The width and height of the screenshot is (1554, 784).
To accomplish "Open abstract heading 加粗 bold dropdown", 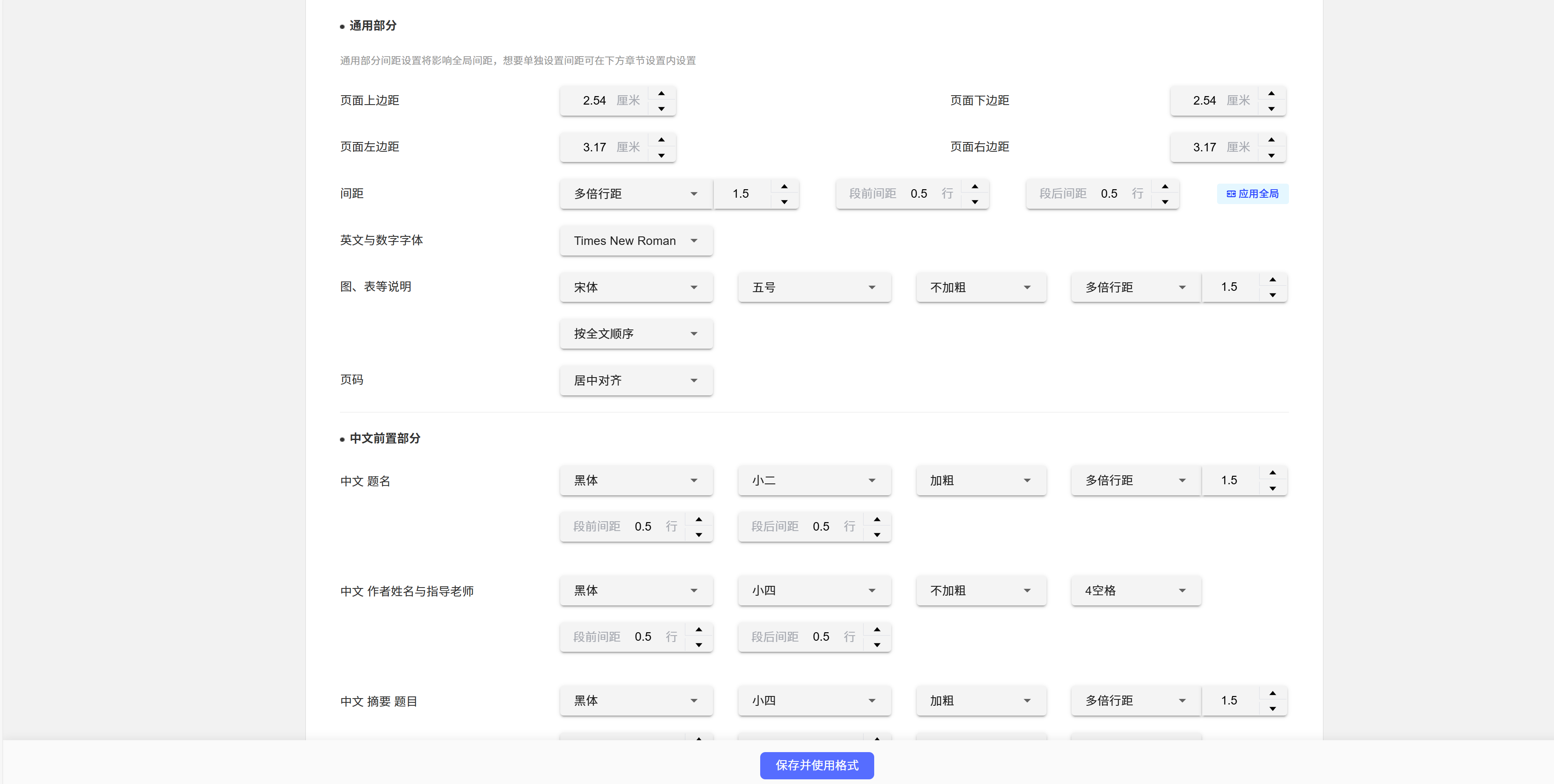I will tap(980, 701).
